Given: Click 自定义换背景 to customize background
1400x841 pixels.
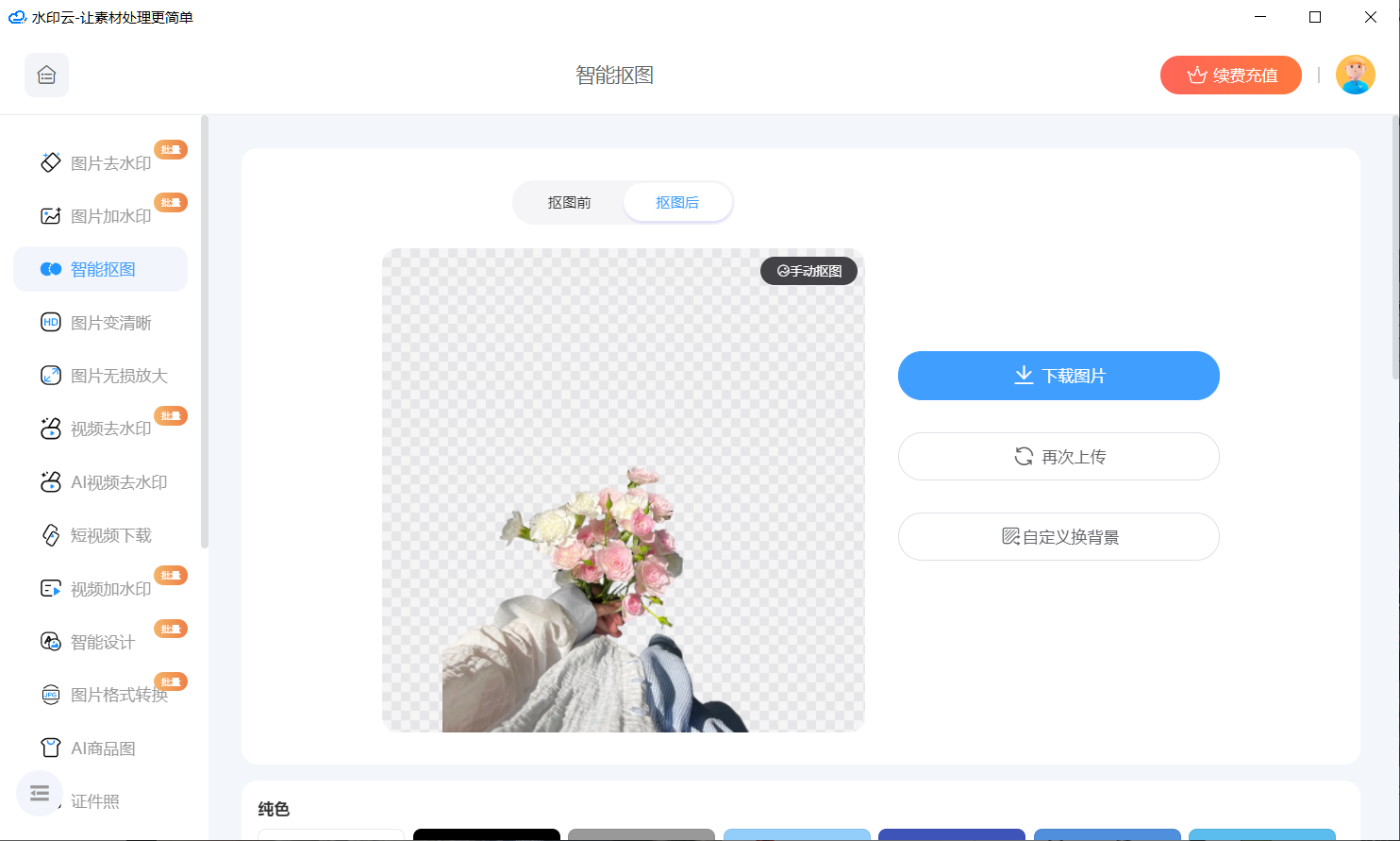Looking at the screenshot, I should 1058,536.
